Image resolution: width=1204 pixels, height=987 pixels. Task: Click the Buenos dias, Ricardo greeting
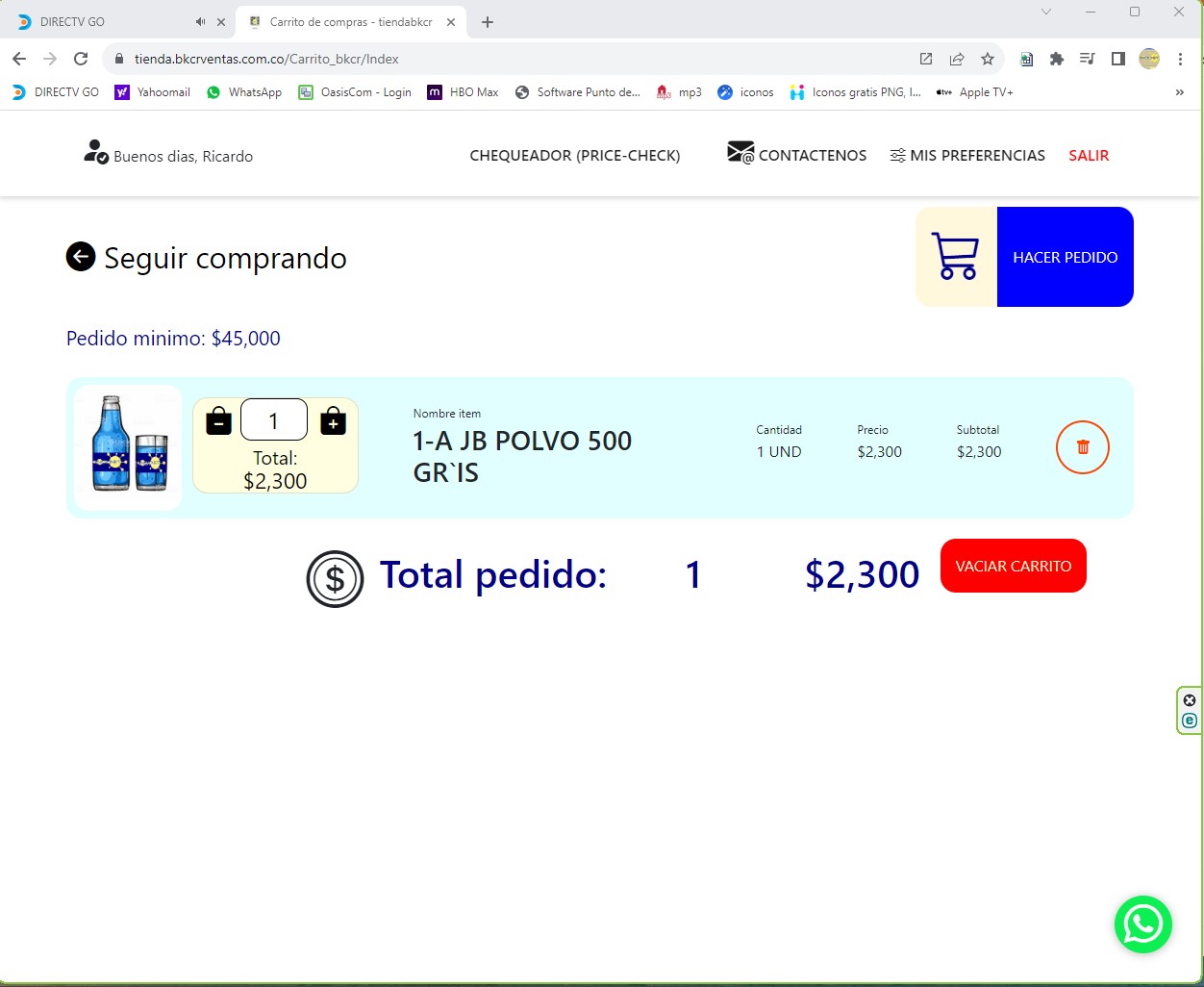tap(184, 156)
